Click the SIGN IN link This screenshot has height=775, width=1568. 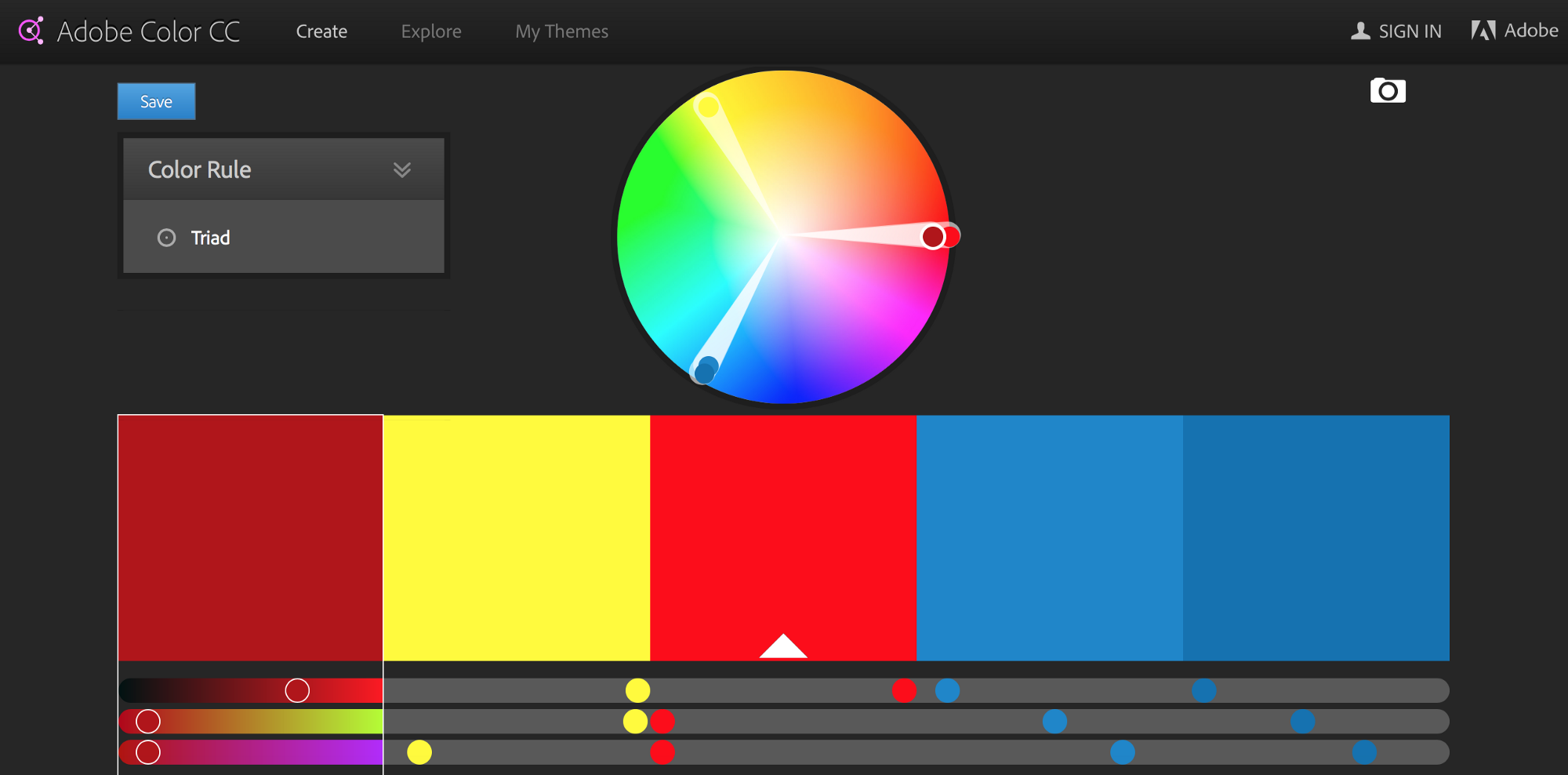tap(1410, 31)
